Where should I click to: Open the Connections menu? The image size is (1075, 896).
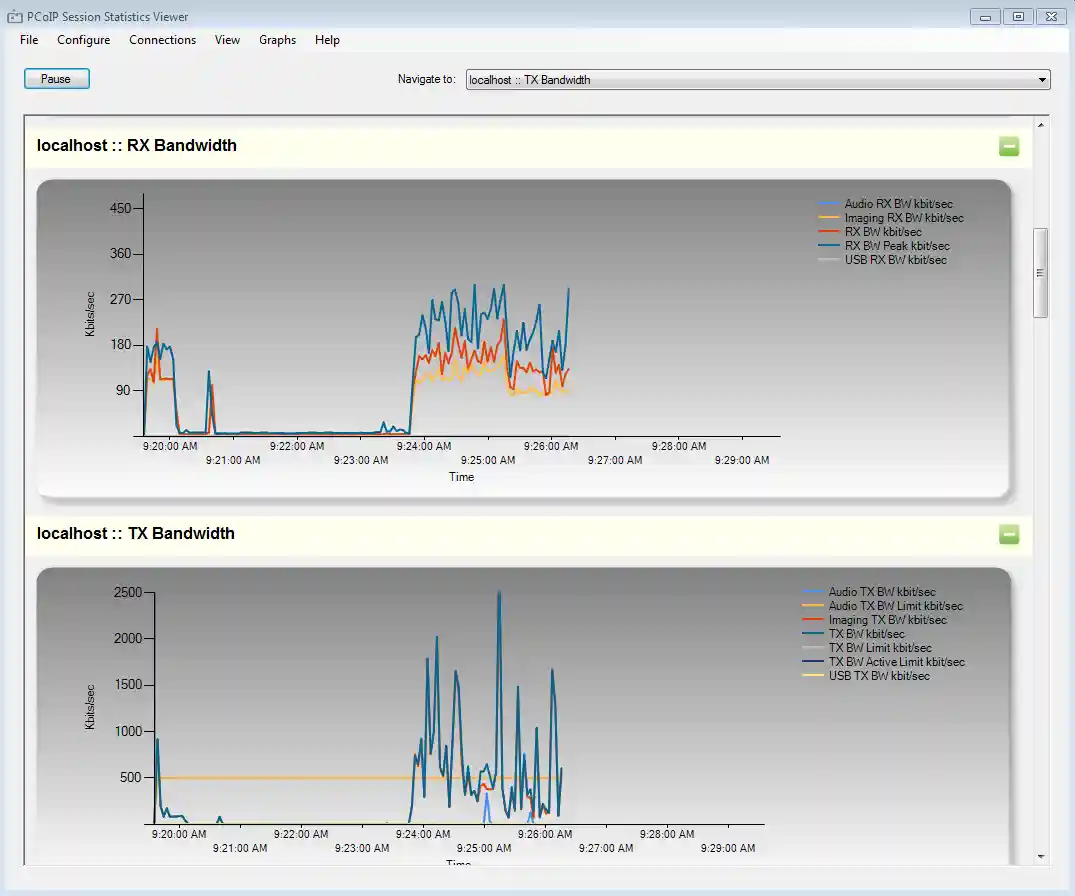[162, 40]
